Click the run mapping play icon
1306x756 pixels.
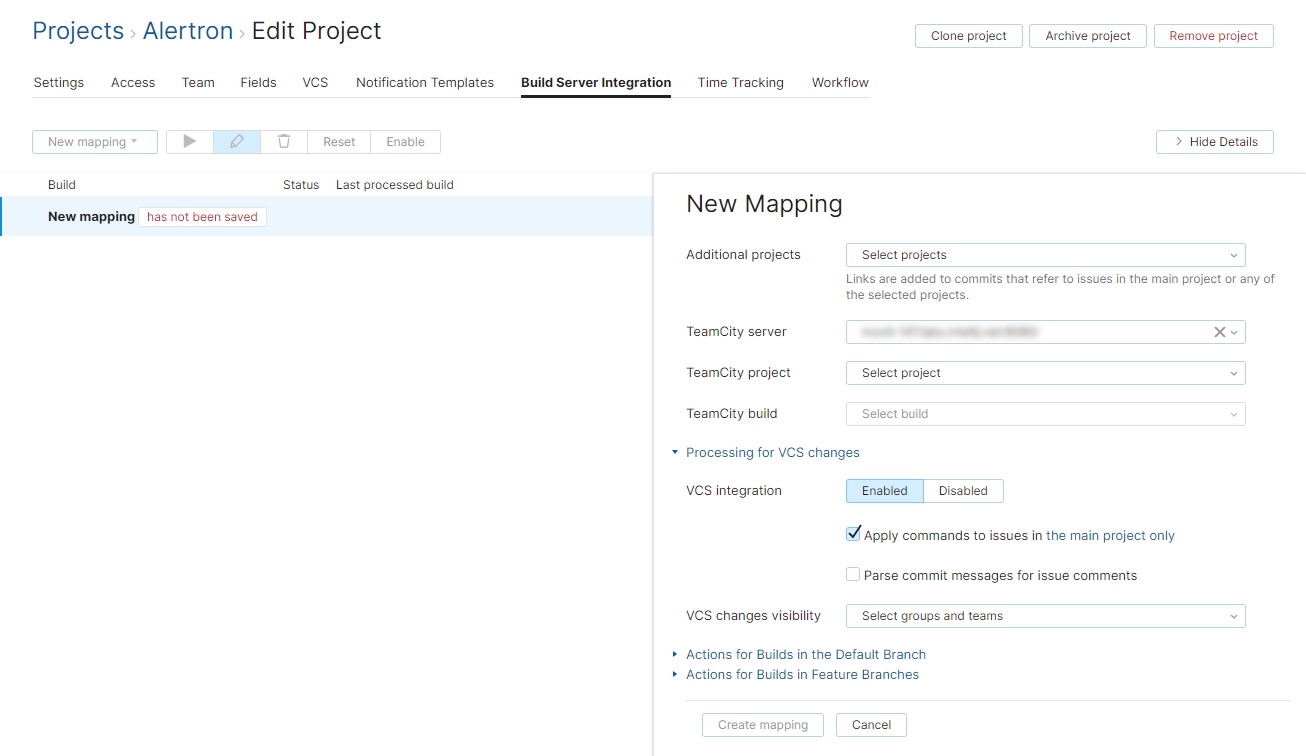[190, 142]
